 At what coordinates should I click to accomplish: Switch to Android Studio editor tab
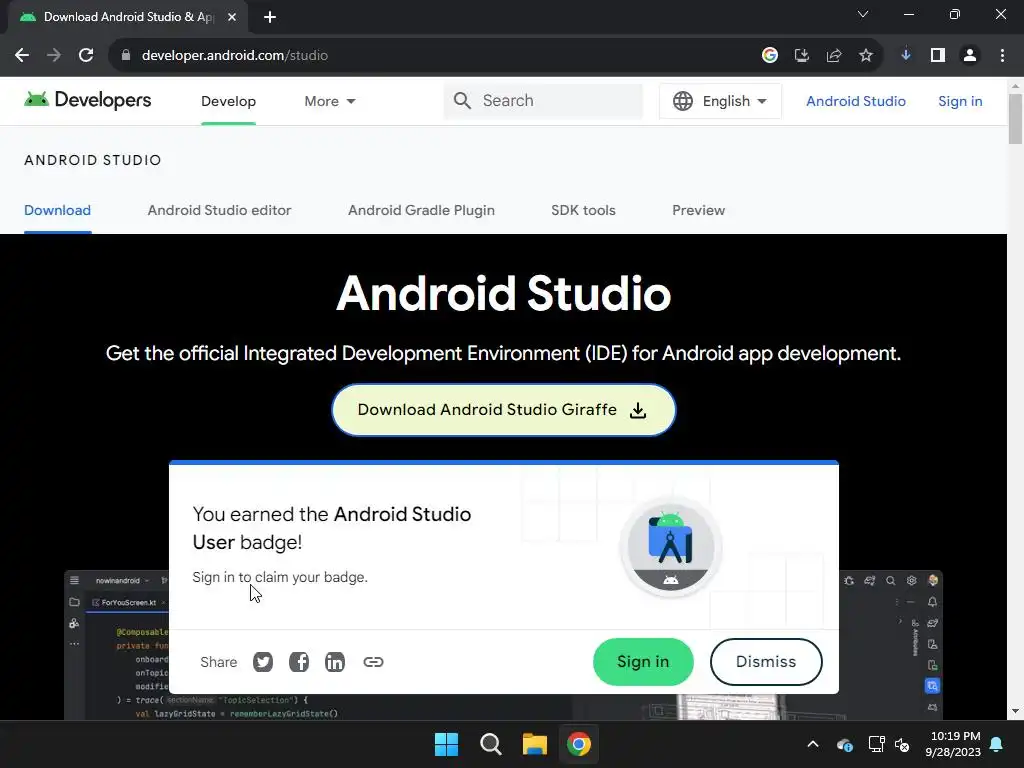tap(219, 210)
